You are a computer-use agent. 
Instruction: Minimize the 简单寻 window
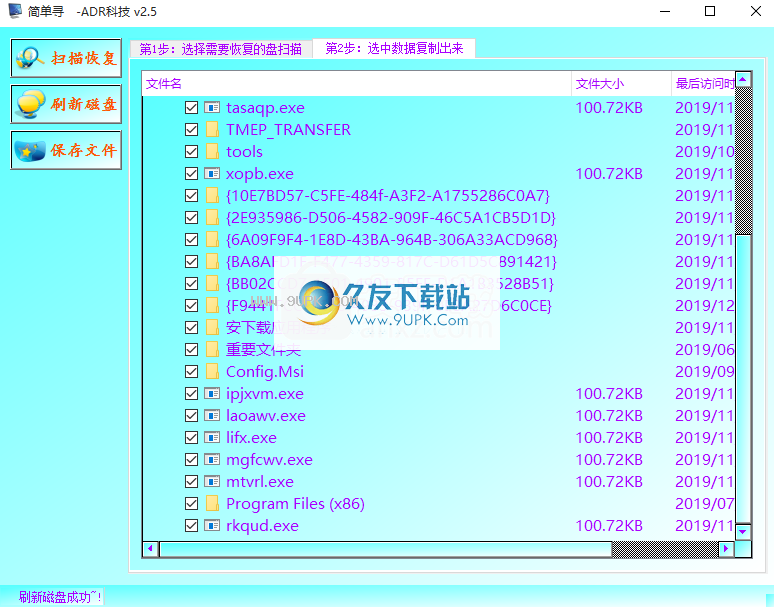[x=665, y=11]
